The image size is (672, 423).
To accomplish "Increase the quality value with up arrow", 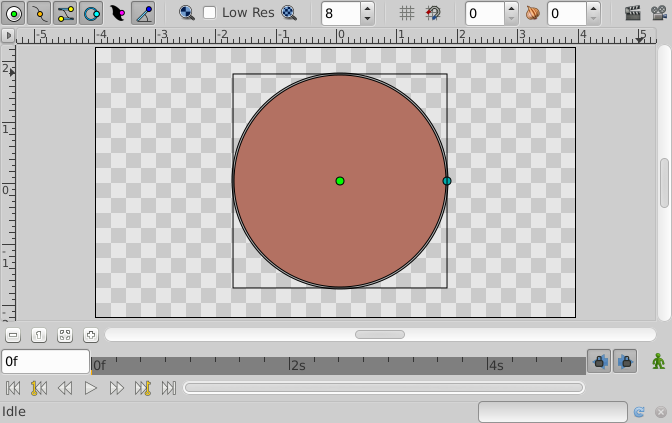I will point(367,8).
